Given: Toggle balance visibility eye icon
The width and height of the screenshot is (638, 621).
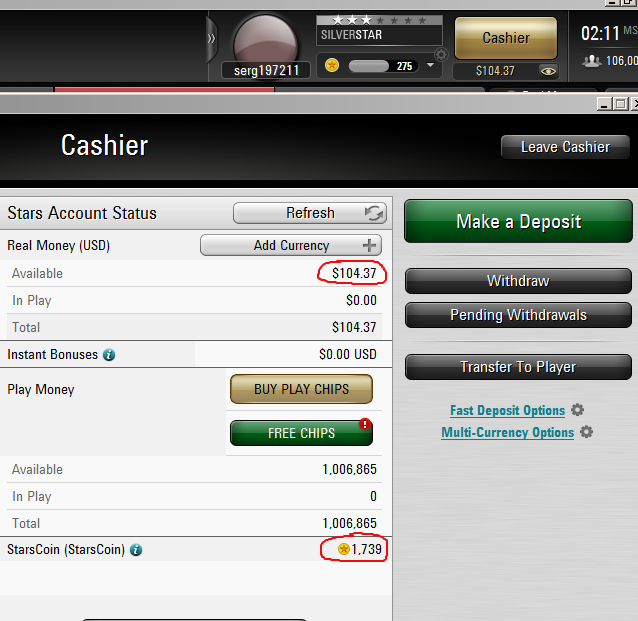Looking at the screenshot, I should [x=548, y=72].
